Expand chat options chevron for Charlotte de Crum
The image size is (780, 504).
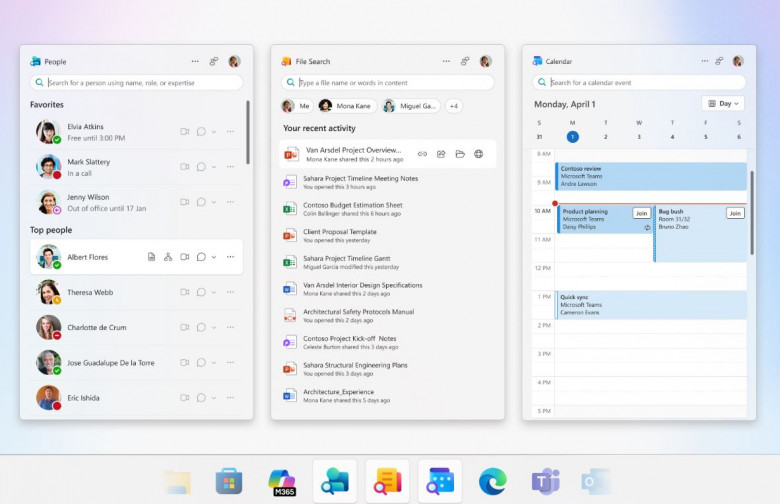click(214, 327)
